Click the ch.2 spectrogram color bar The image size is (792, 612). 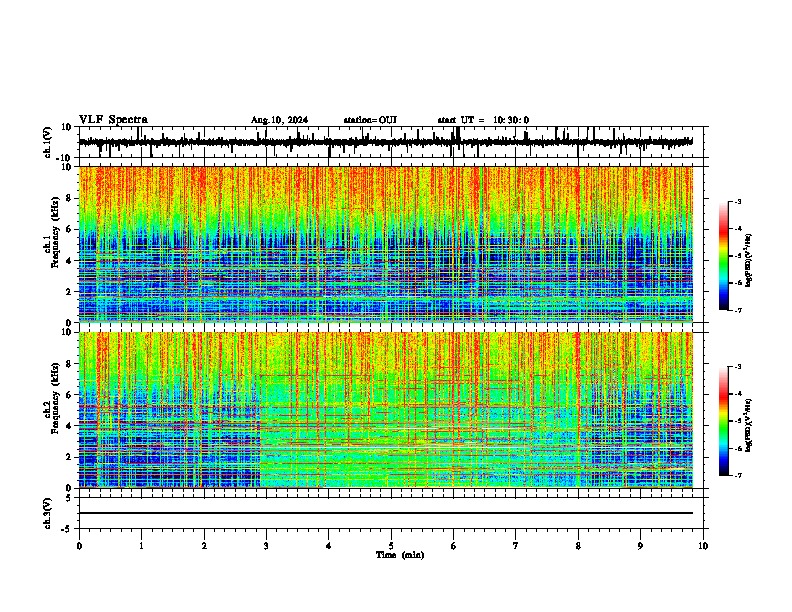pos(724,421)
